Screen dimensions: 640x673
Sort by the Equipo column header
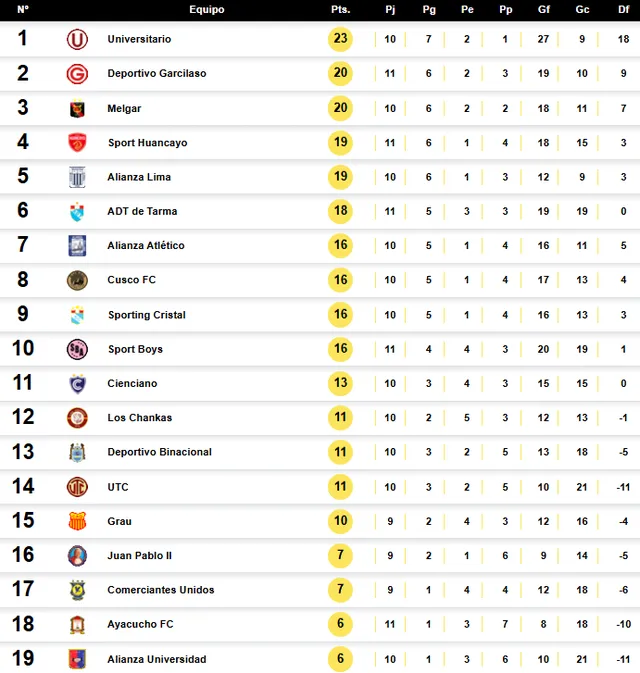point(207,9)
